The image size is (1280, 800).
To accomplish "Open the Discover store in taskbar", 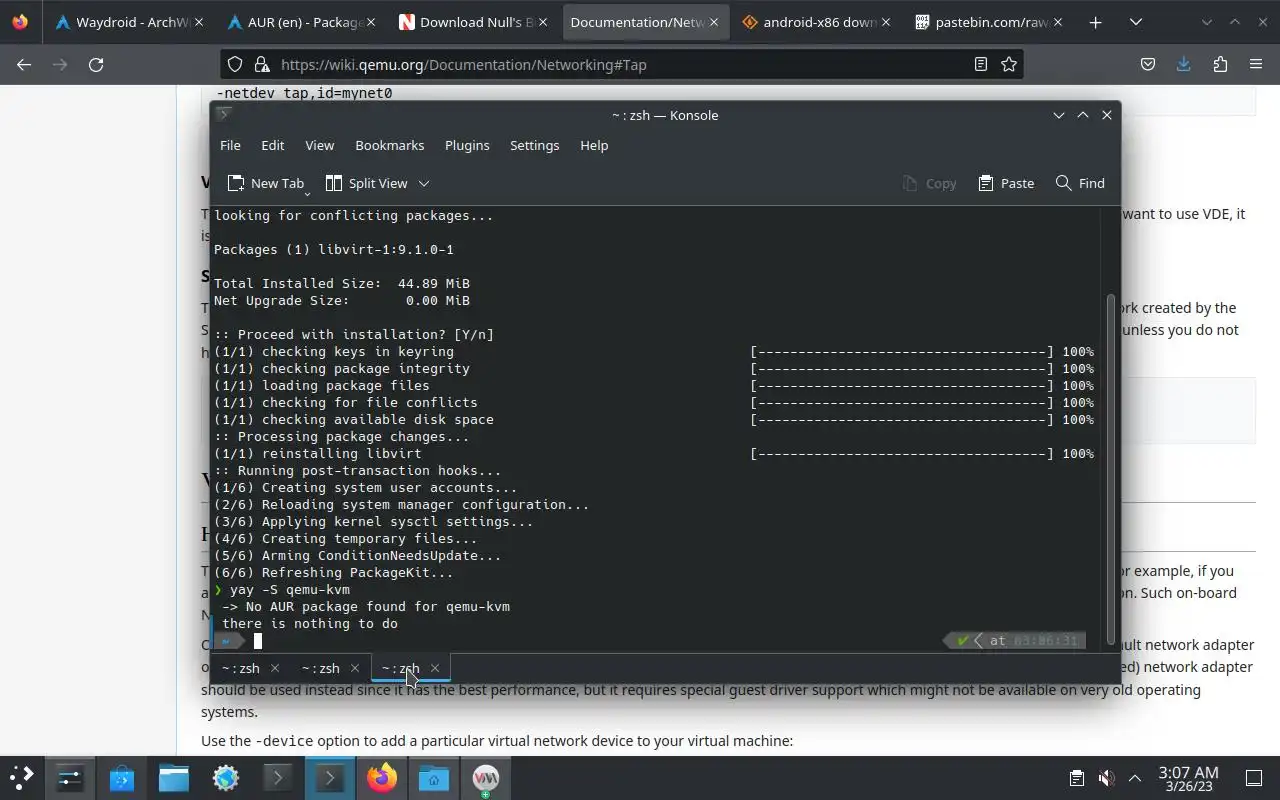I will (122, 777).
